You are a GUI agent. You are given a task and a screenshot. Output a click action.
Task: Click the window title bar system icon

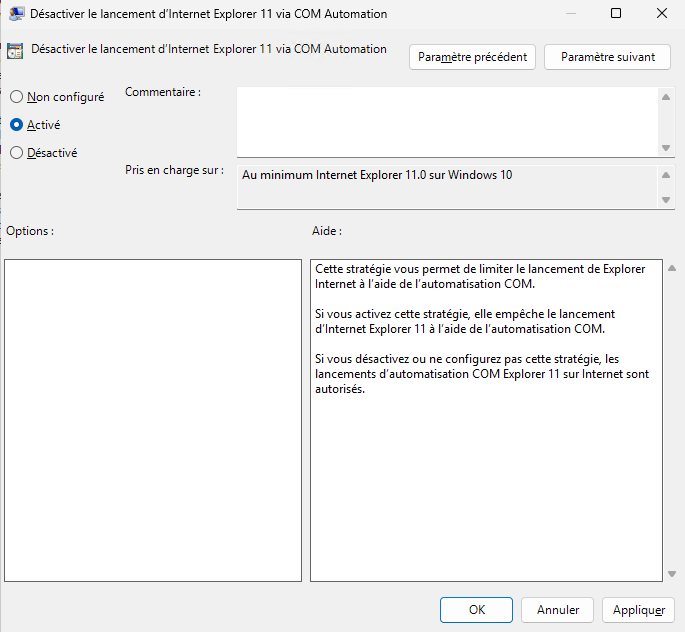(17, 14)
